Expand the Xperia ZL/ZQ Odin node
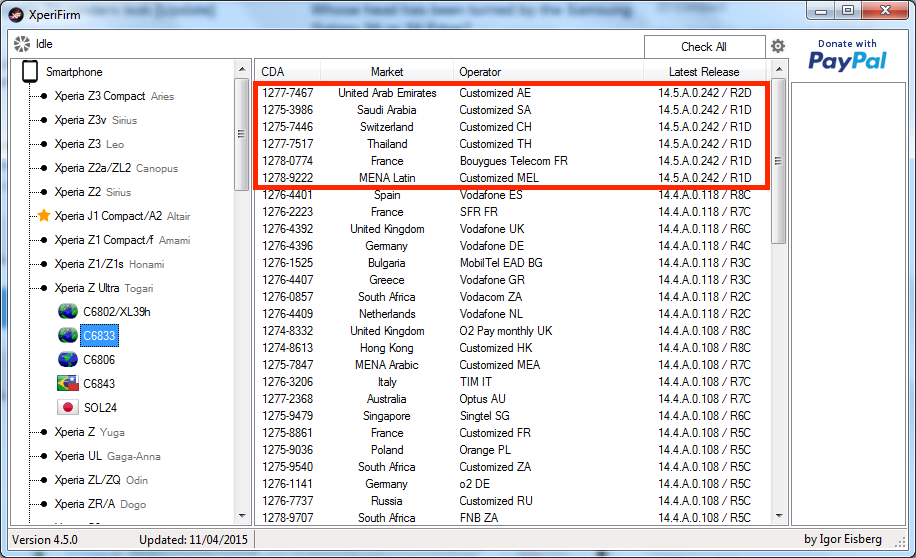Screen dimensions: 916x558 pos(44,480)
